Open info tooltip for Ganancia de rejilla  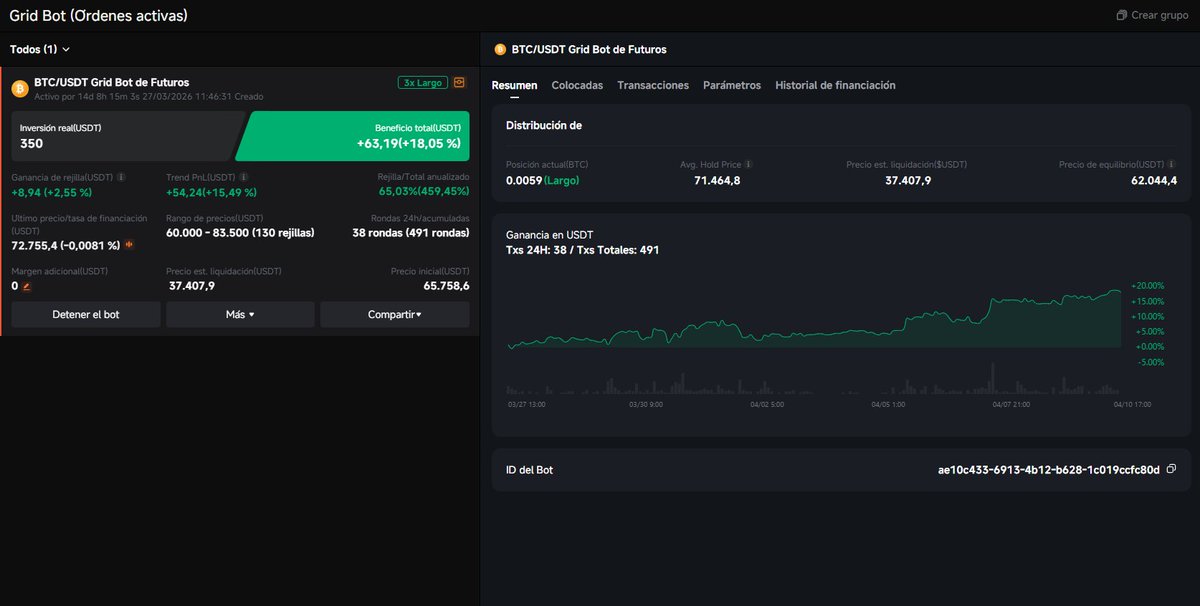[121, 177]
